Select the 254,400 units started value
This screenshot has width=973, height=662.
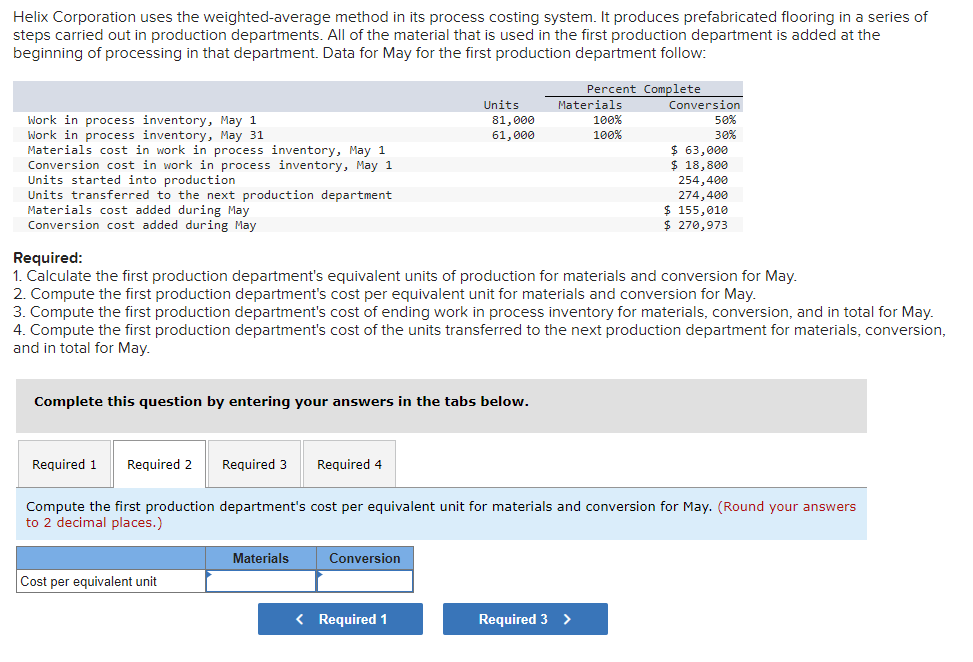[703, 180]
